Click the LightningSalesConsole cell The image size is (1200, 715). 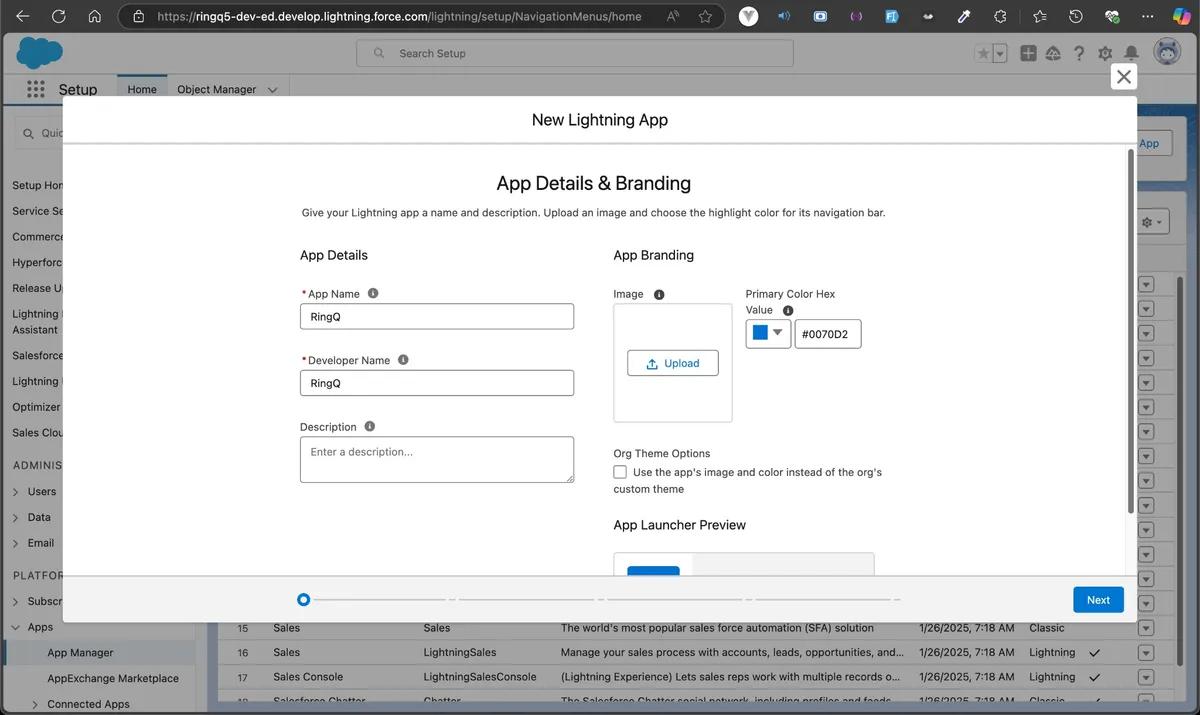(480, 677)
